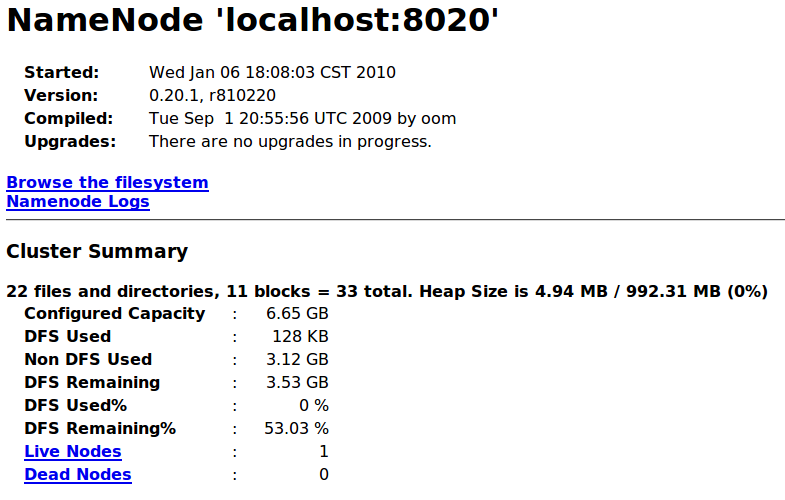The width and height of the screenshot is (785, 500).
Task: Click the Configured Capacity value 6.65 GB
Action: (x=297, y=313)
